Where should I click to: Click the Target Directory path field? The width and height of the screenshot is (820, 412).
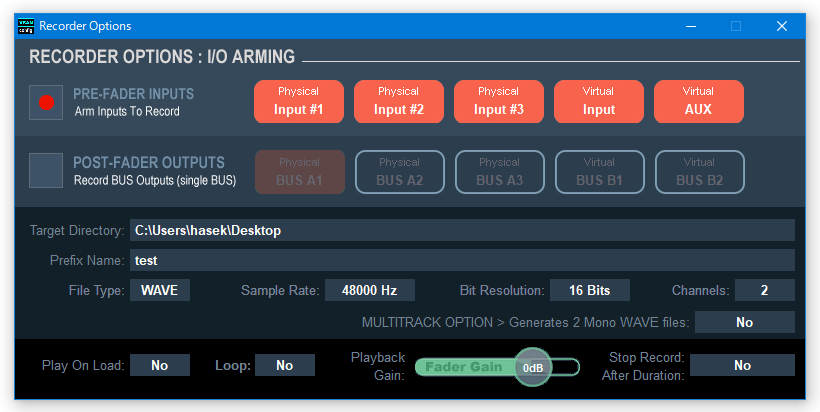(x=462, y=231)
